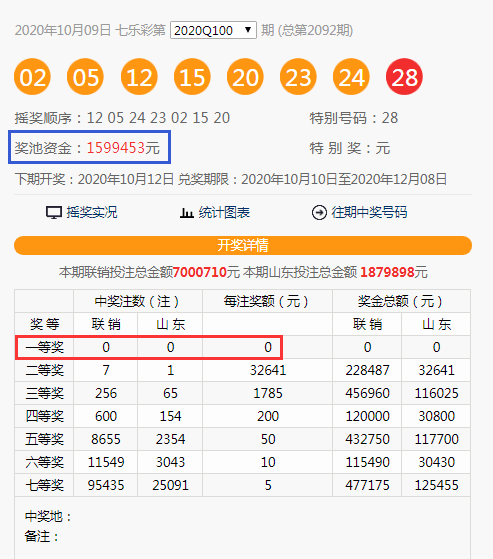Click the second prize total 228487
493x559 pixels.
point(367,370)
